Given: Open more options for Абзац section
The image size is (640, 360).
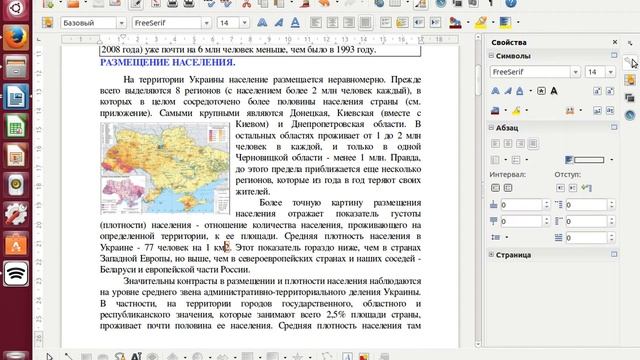Looking at the screenshot, I should click(614, 127).
